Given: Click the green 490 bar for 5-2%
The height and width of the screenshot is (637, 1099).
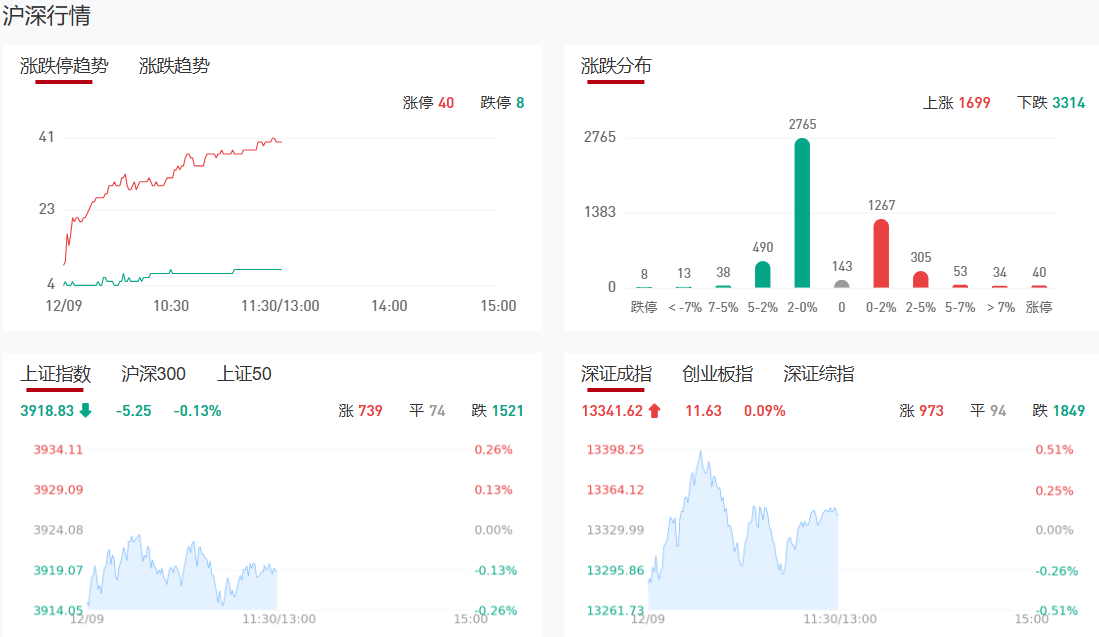Looking at the screenshot, I should pyautogui.click(x=762, y=275).
